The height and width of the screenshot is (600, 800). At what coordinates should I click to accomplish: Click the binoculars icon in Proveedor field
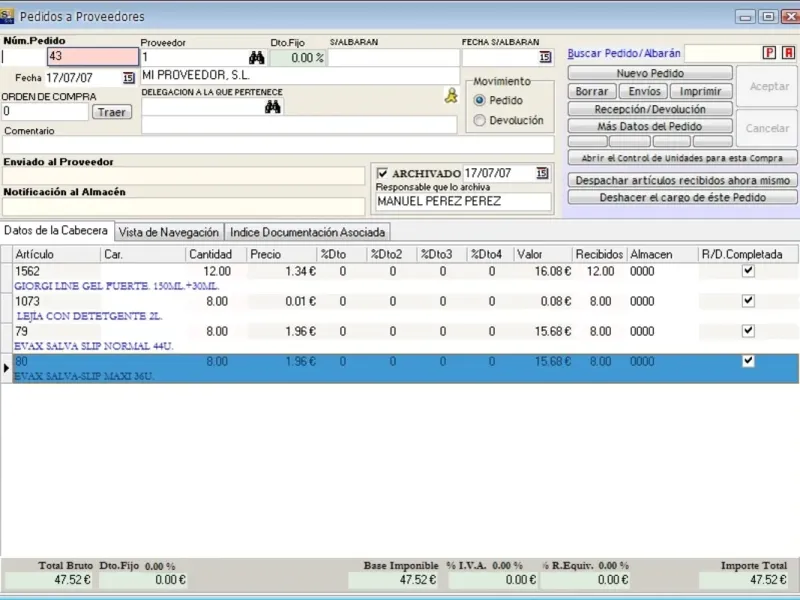click(x=257, y=58)
